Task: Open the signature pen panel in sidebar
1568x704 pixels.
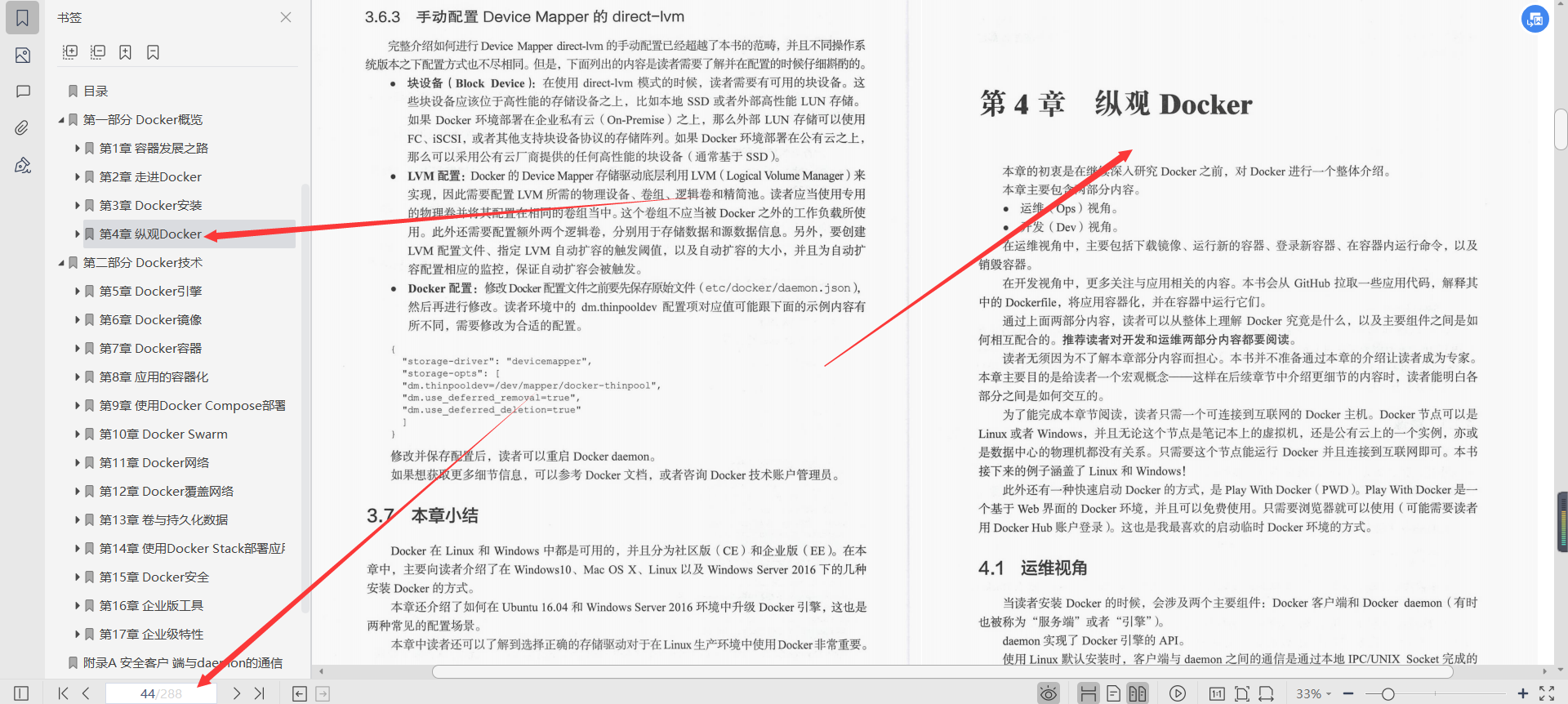Action: [x=23, y=165]
